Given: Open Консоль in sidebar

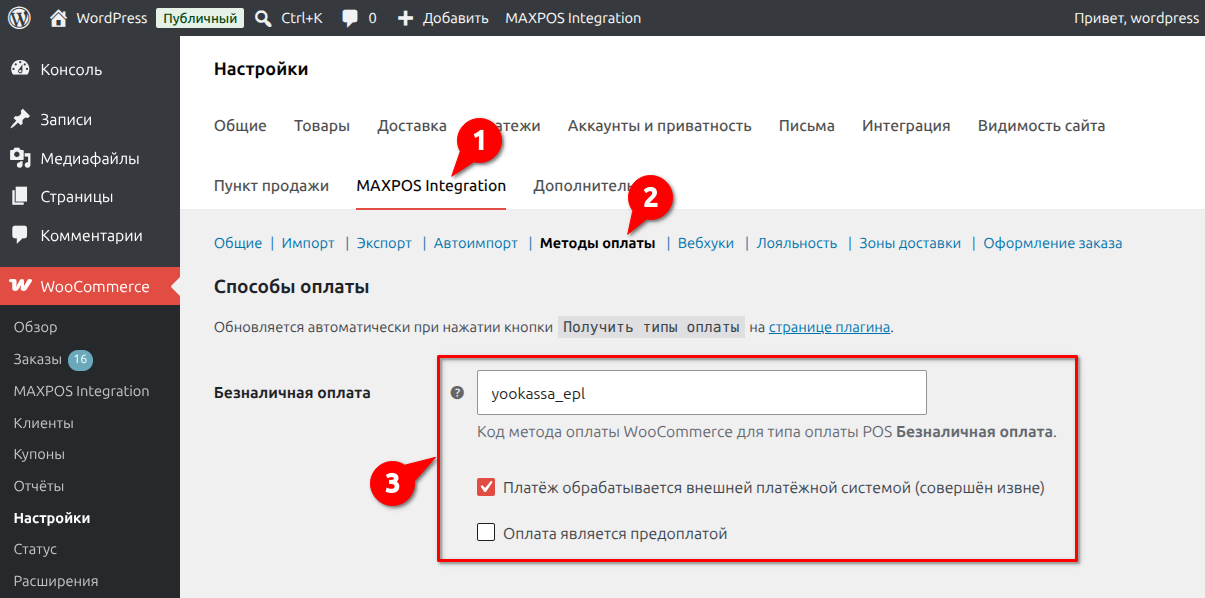Looking at the screenshot, I should tap(71, 70).
